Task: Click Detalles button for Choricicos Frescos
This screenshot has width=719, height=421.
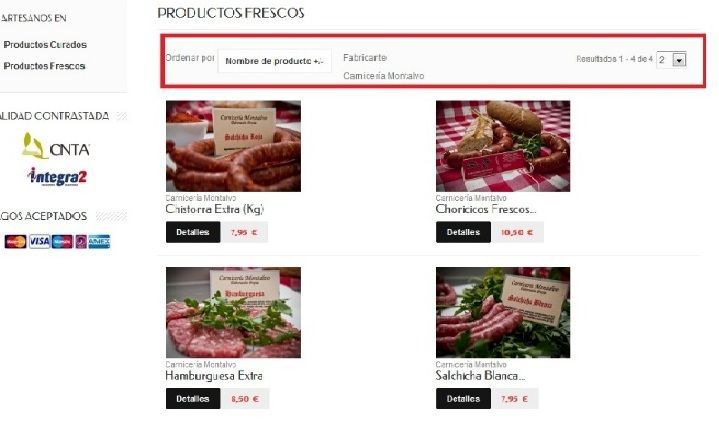Action: 463,232
